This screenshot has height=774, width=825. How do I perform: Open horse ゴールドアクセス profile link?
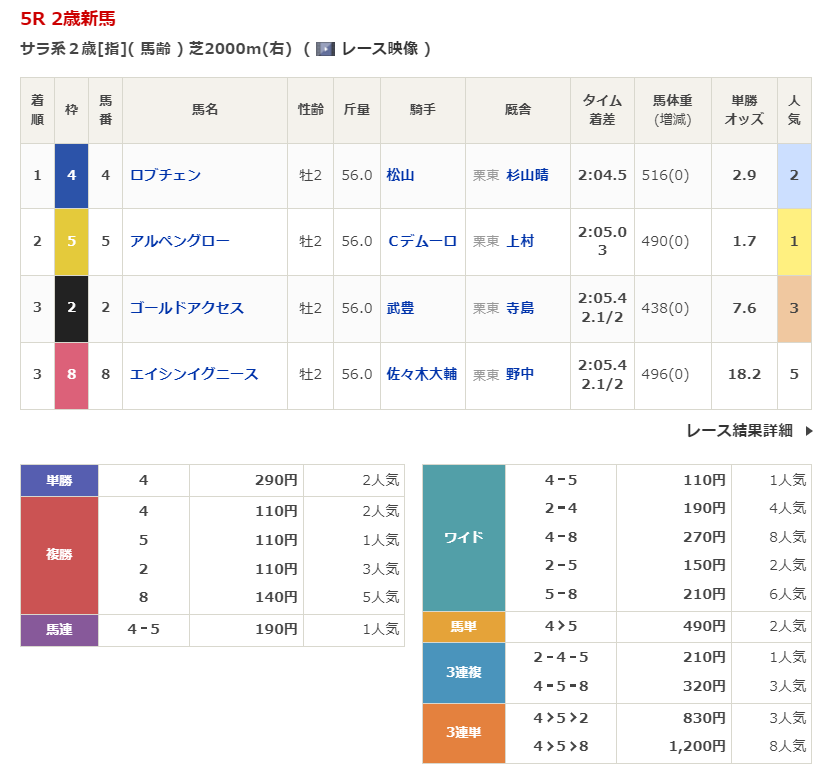point(186,308)
